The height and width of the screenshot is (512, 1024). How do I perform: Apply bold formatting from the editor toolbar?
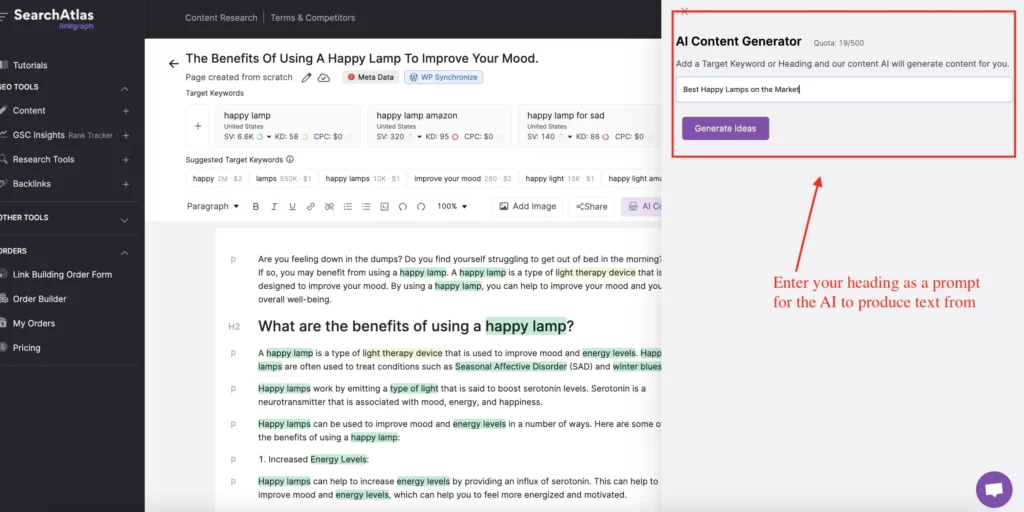[x=256, y=207]
